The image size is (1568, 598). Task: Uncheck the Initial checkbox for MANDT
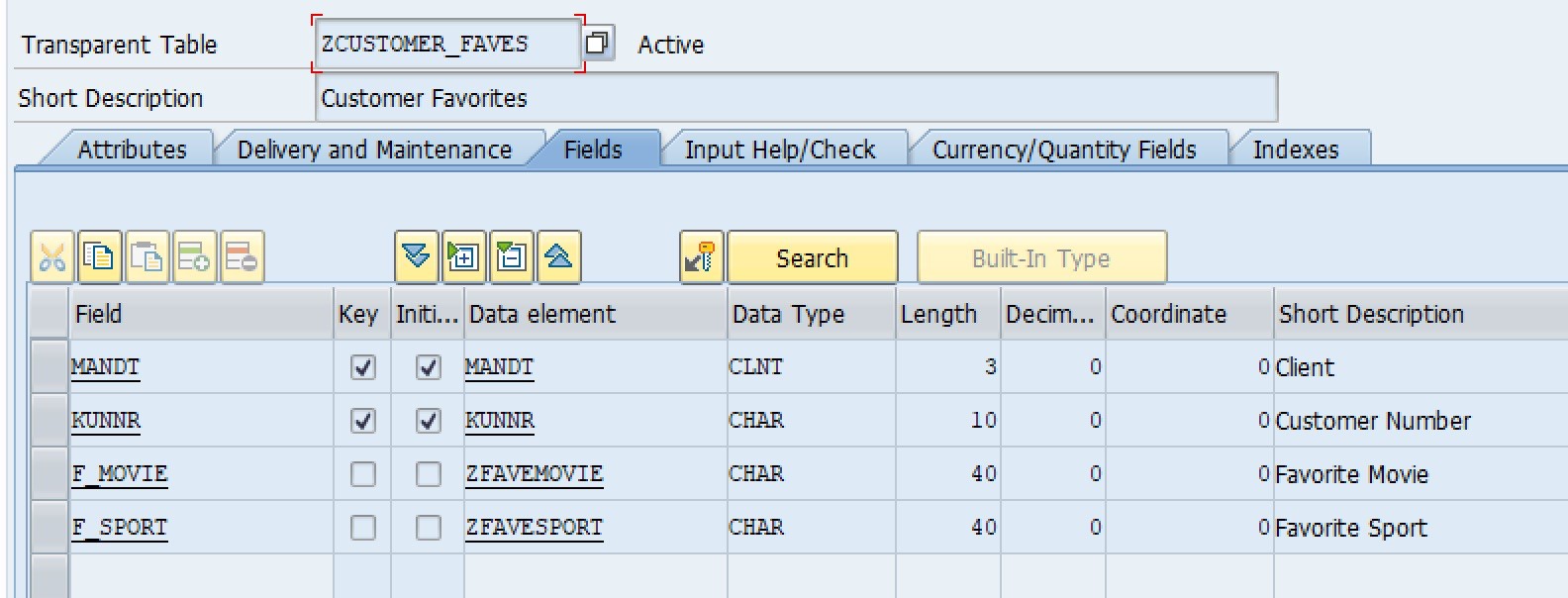pos(428,367)
